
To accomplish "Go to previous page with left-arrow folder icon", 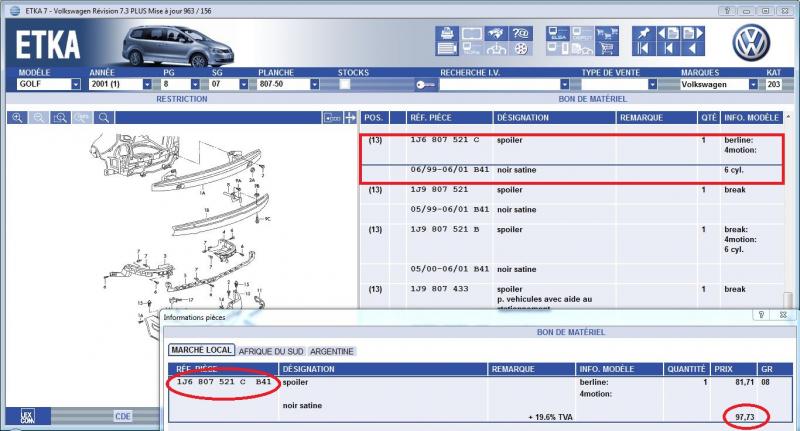I will tap(668, 33).
